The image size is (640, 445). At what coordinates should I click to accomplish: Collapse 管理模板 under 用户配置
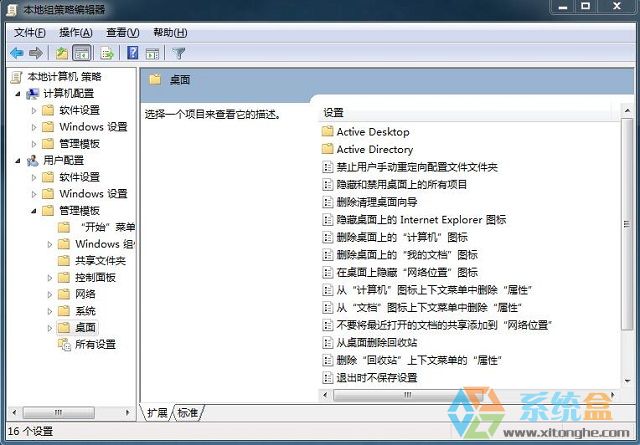coord(34,211)
